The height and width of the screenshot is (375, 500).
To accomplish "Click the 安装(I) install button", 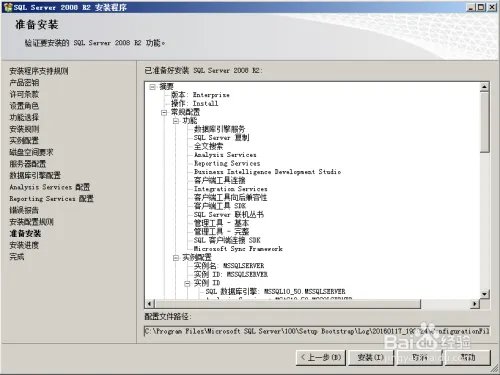I will pyautogui.click(x=371, y=358).
